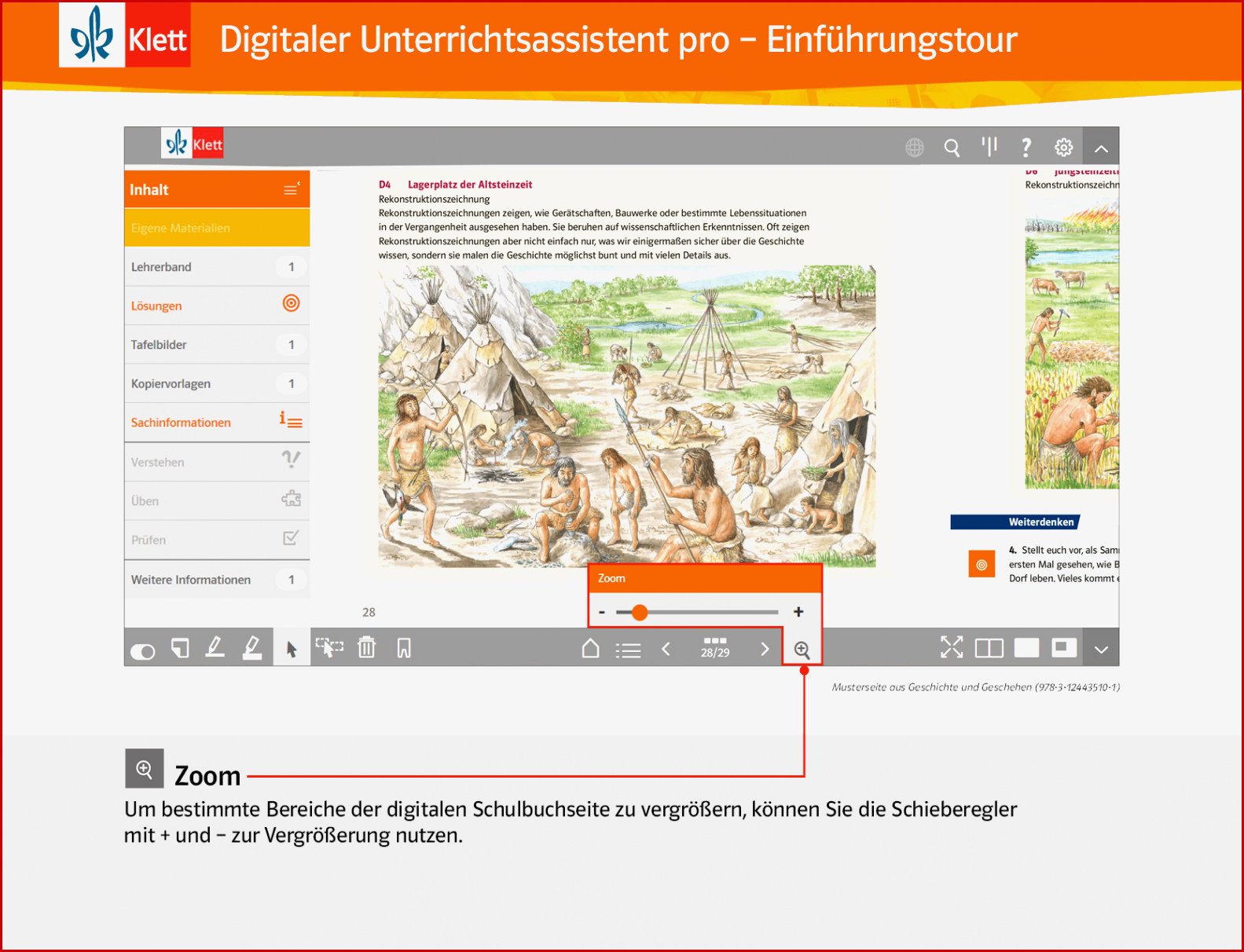Click the target icon beside Lösungen
Viewport: 1244px width, 952px height.
point(291,303)
